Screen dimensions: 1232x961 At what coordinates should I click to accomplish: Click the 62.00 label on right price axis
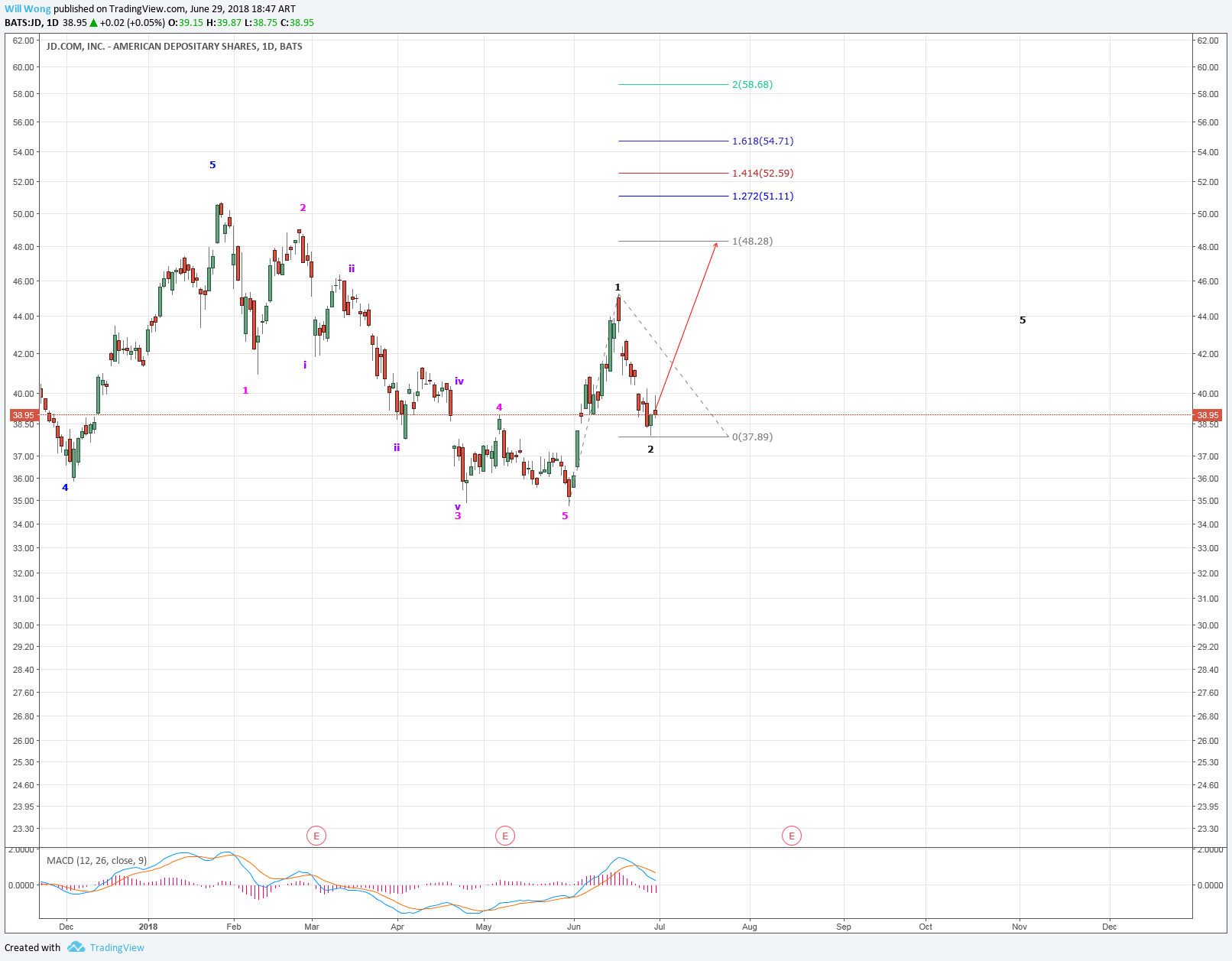coord(1208,41)
